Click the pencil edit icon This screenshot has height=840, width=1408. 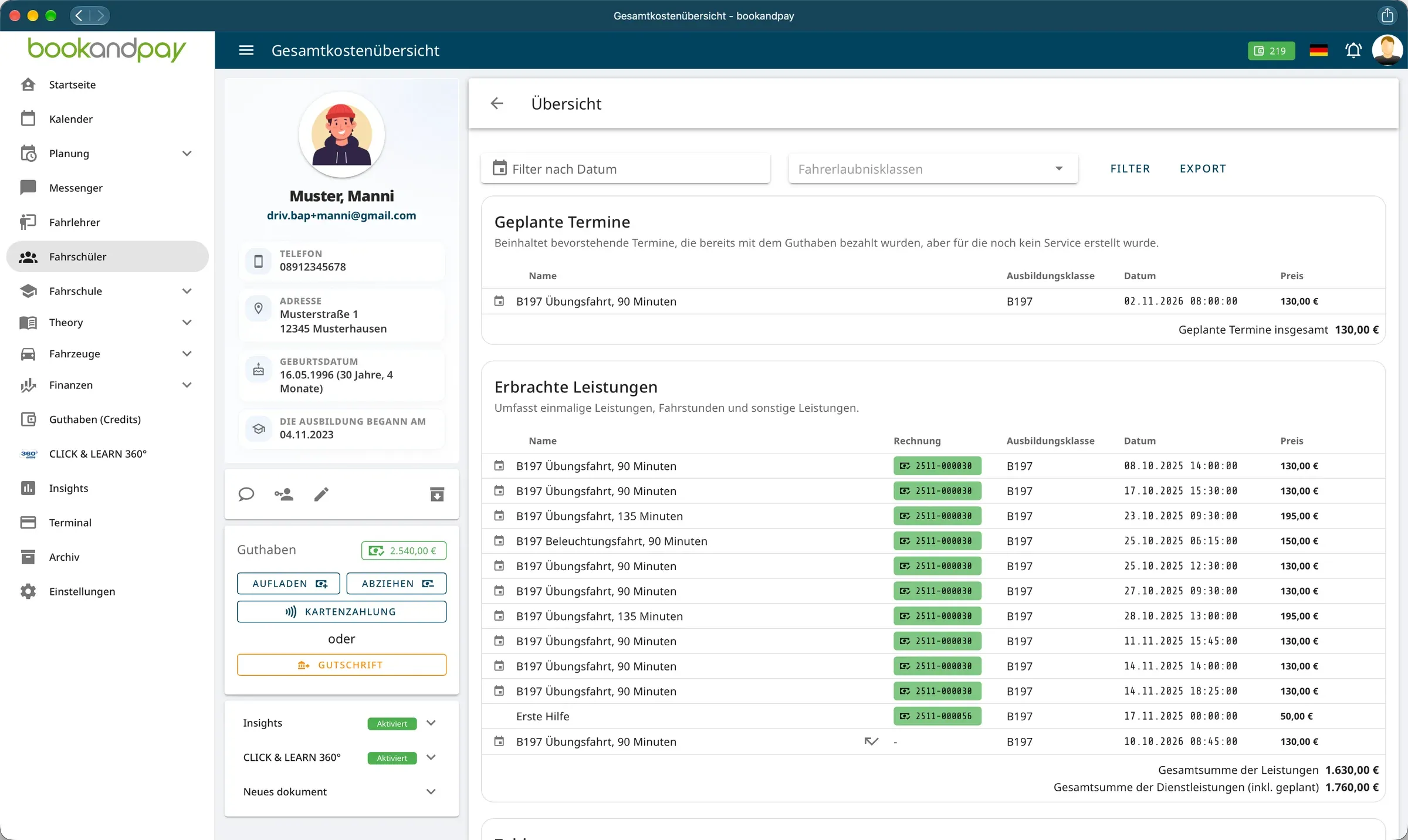coord(321,494)
